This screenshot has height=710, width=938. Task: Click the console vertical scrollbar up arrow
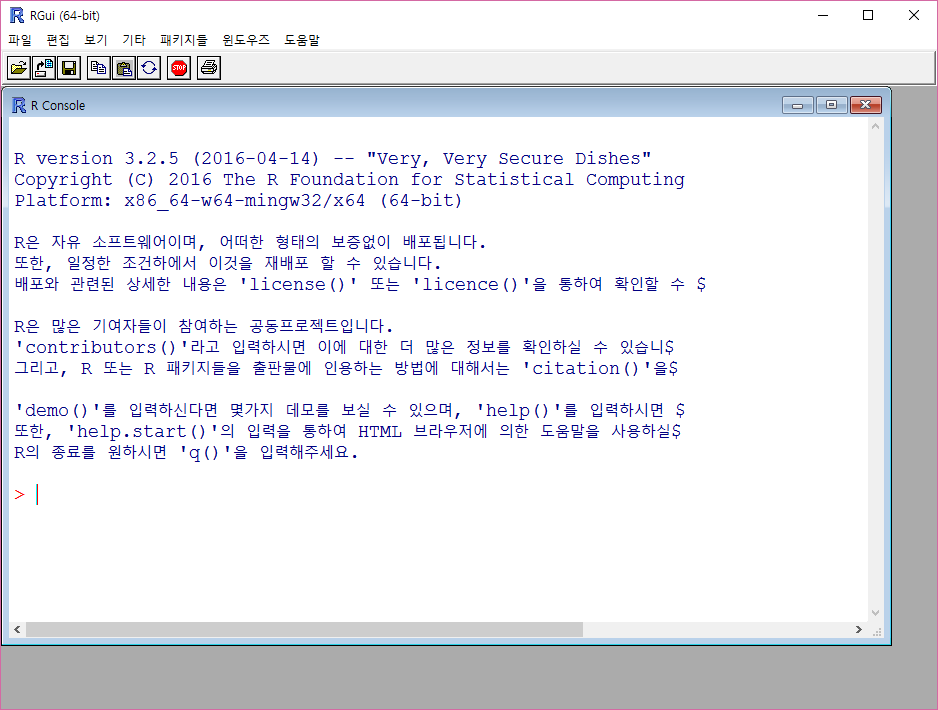875,126
